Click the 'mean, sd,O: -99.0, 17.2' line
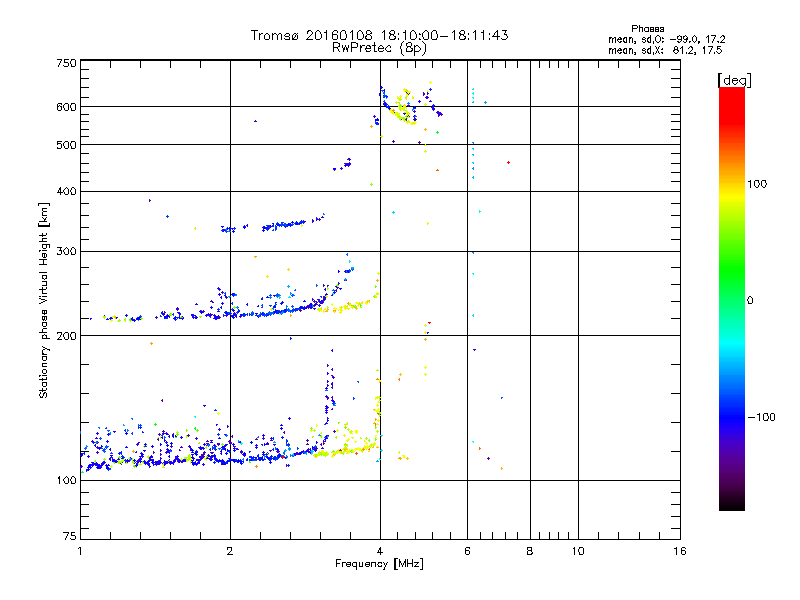Viewport: 800px width, 600px height. point(666,39)
